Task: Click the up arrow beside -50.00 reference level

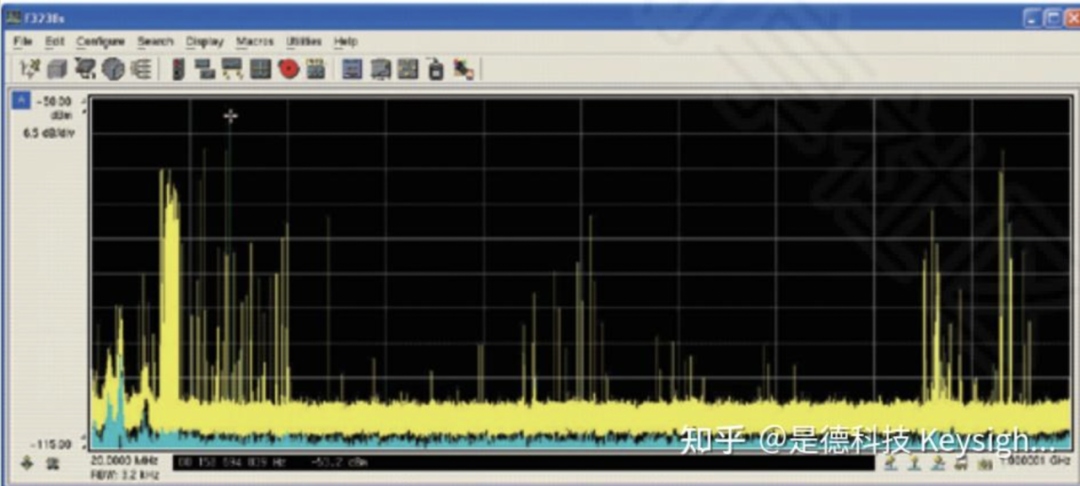Action: click(83, 99)
